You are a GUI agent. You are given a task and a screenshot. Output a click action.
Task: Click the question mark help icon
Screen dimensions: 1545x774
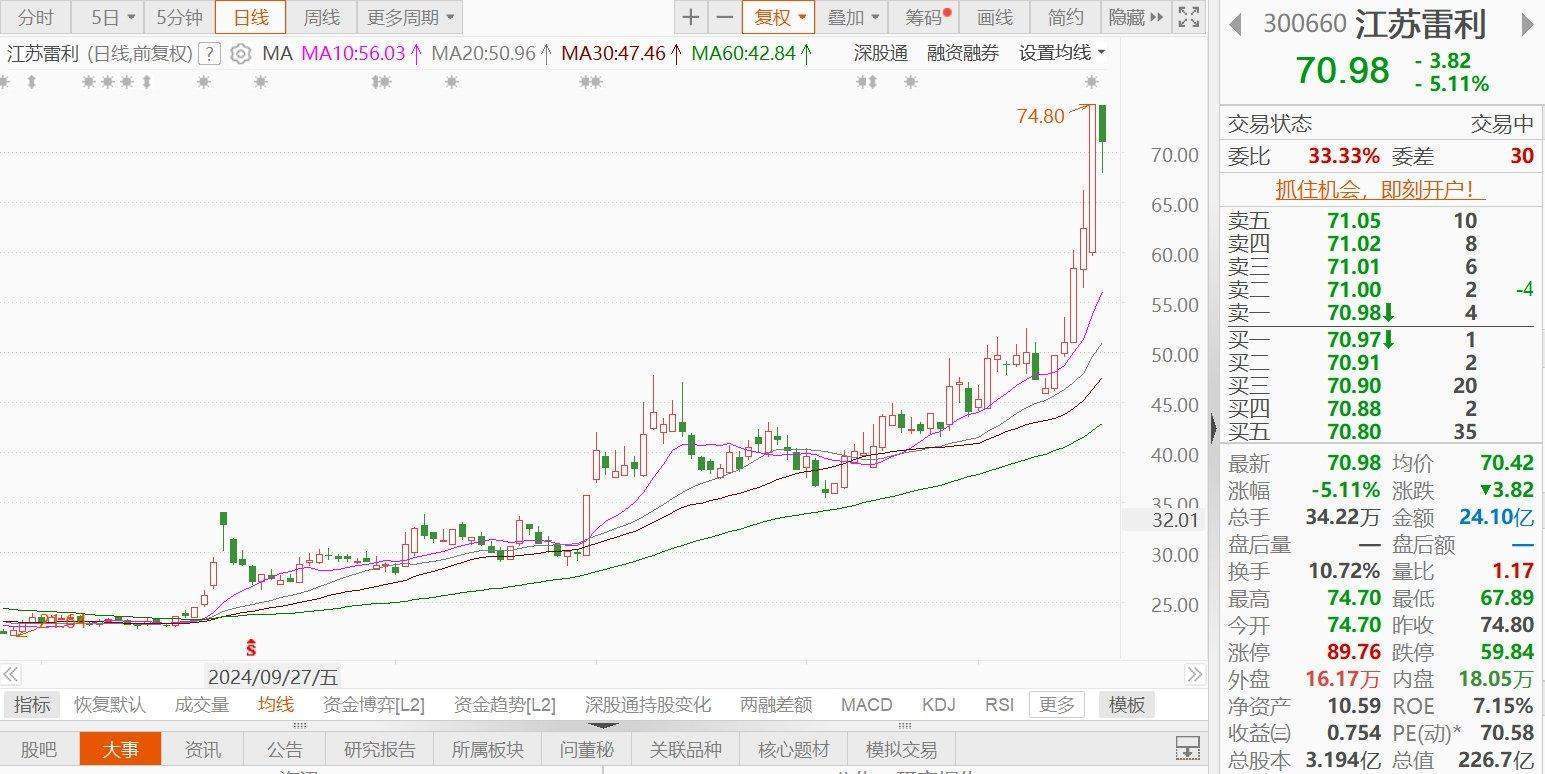[x=208, y=55]
